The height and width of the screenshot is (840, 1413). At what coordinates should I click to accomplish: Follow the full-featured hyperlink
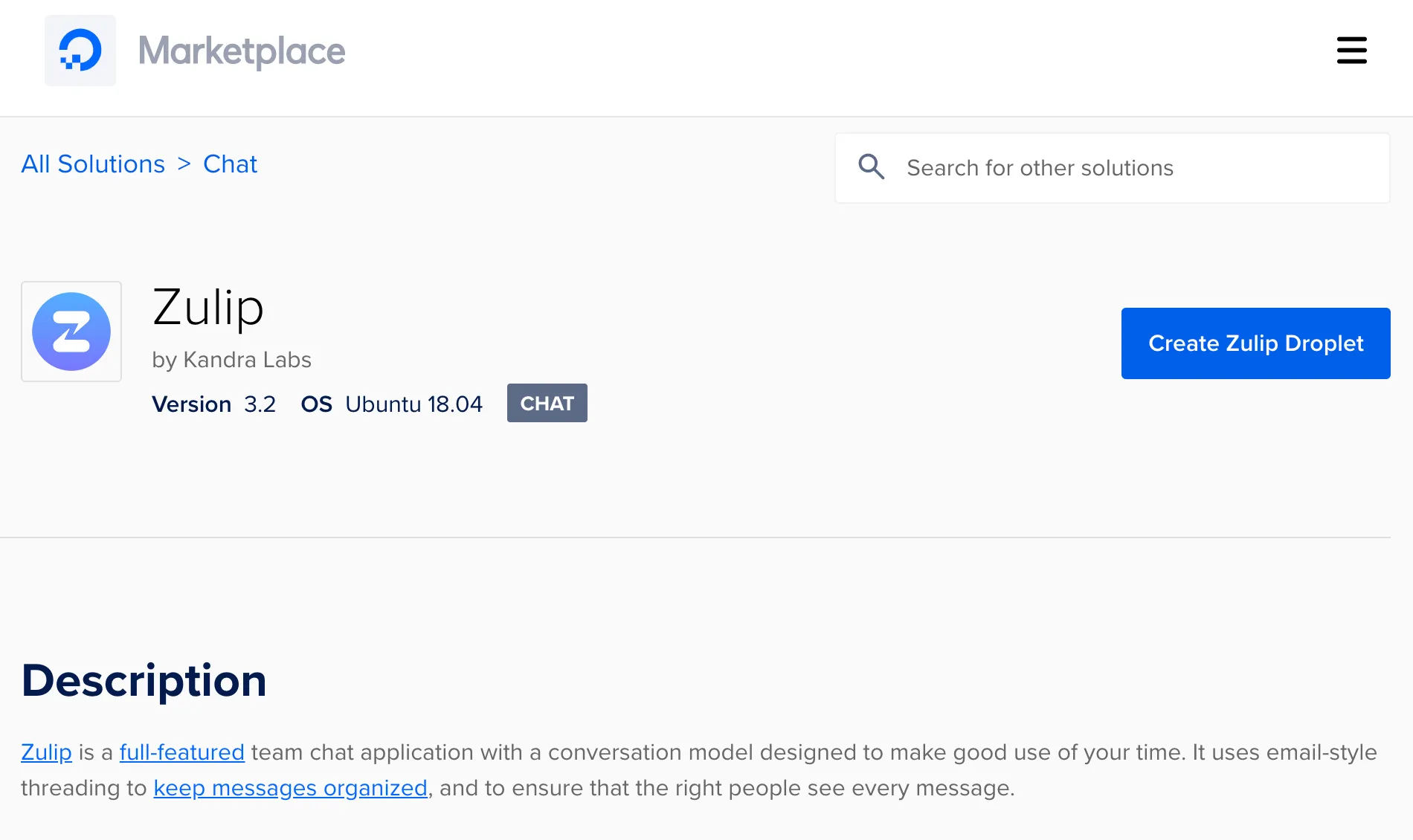[181, 752]
